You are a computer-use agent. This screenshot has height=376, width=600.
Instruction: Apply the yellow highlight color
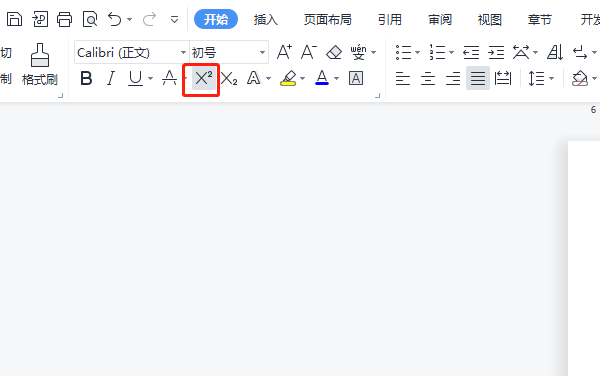click(x=288, y=78)
